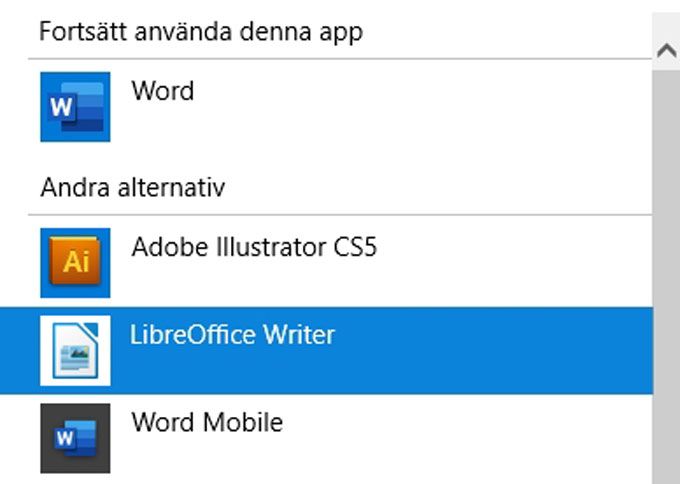Select the 'Word' text label
This screenshot has height=484, width=680.
pos(163,91)
